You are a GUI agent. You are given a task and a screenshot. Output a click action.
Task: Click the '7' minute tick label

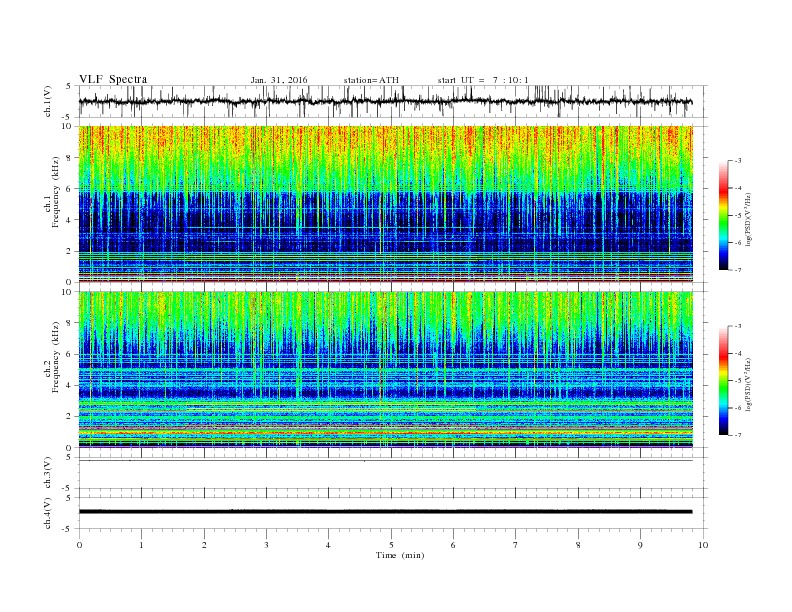pos(516,545)
